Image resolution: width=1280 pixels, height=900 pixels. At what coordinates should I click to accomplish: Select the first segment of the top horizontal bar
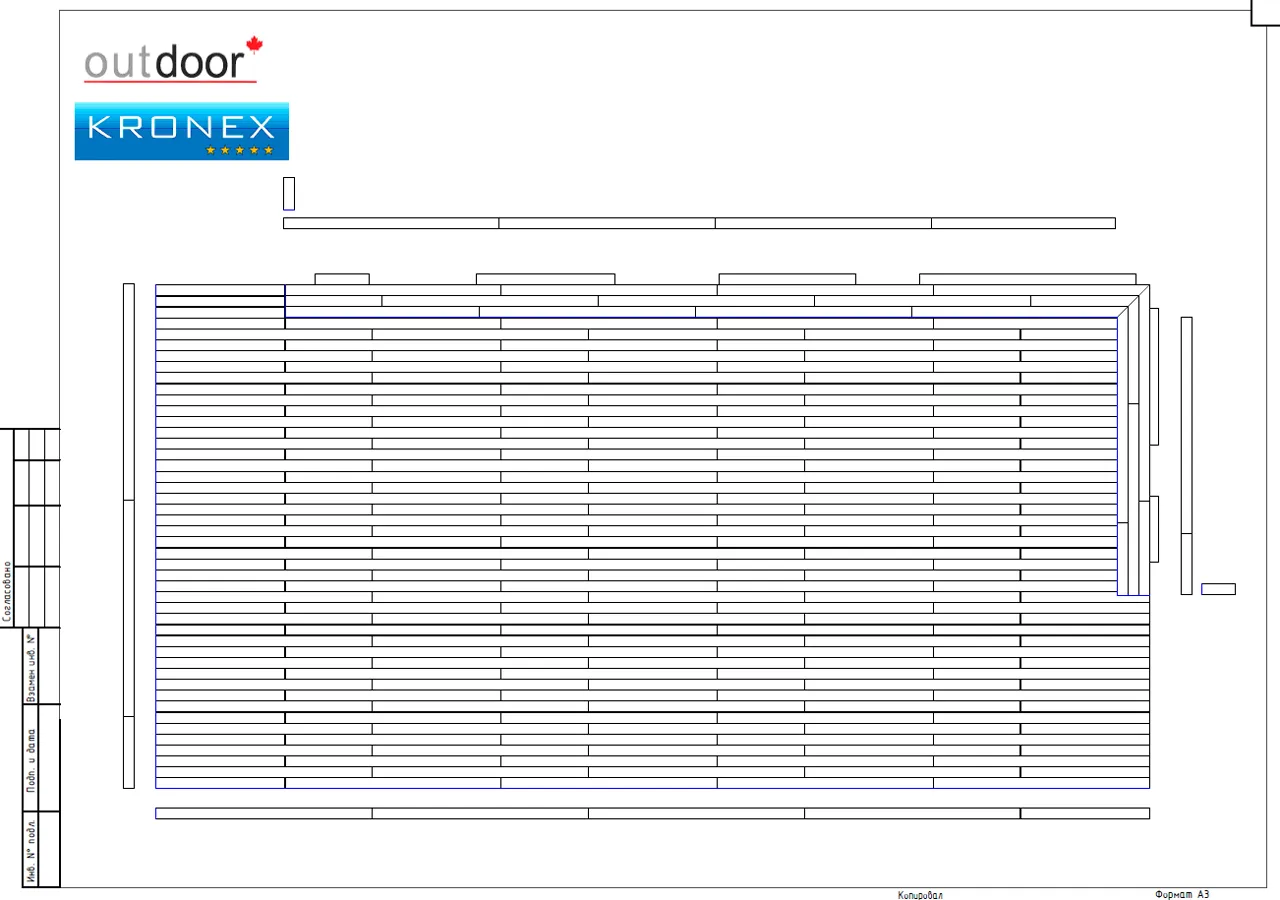click(391, 223)
